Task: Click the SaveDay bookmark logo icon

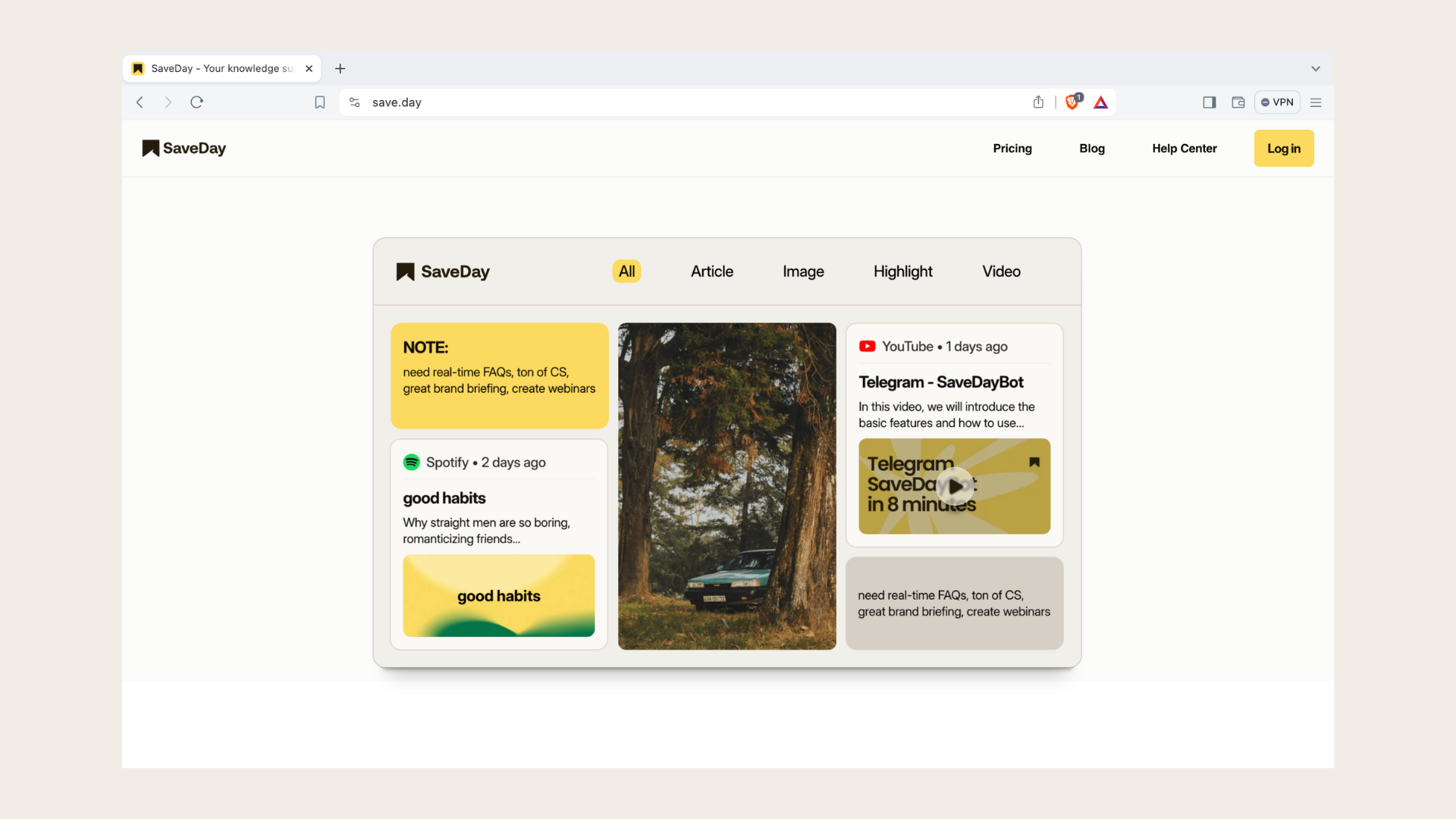Action: point(149,148)
